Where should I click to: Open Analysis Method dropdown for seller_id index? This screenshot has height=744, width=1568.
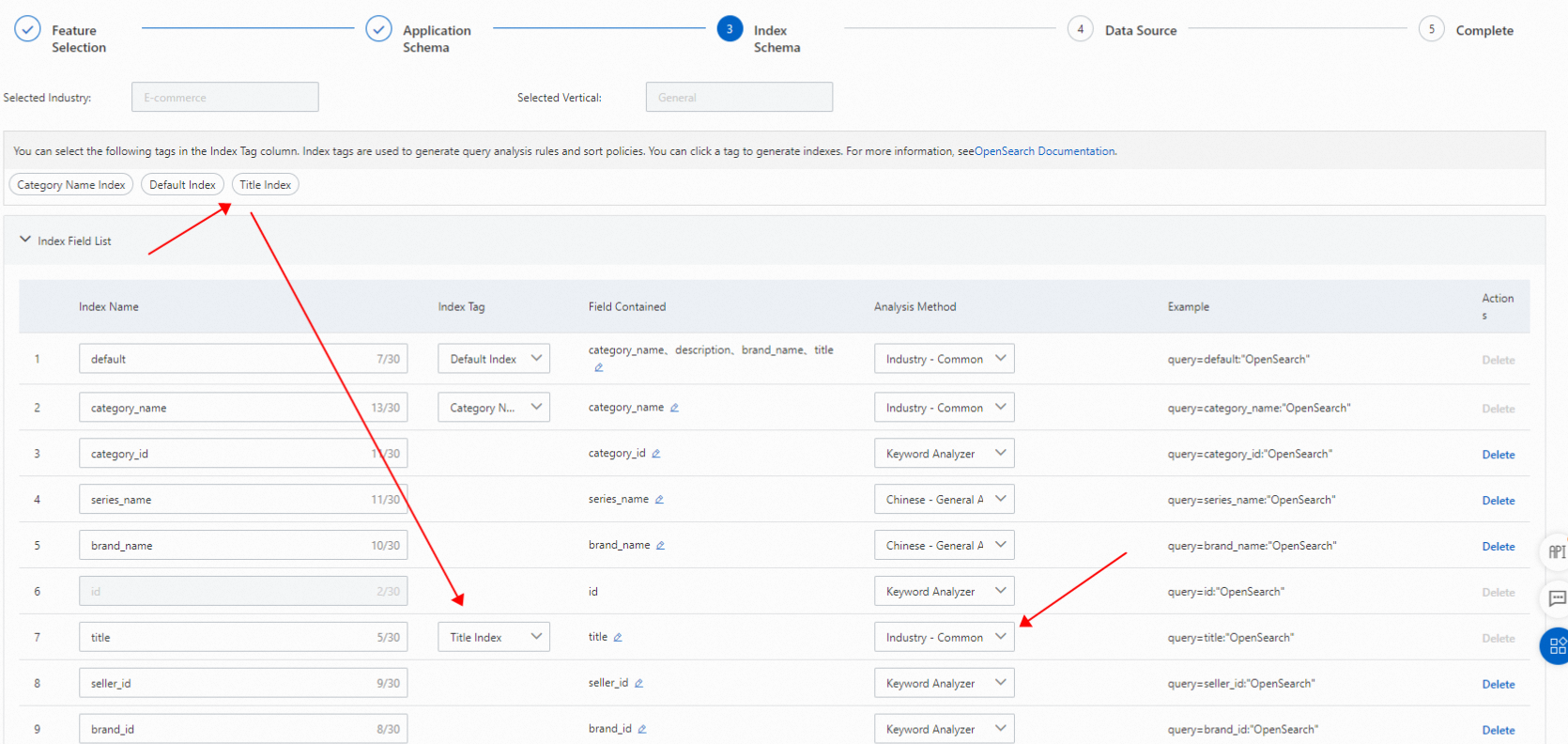[945, 684]
